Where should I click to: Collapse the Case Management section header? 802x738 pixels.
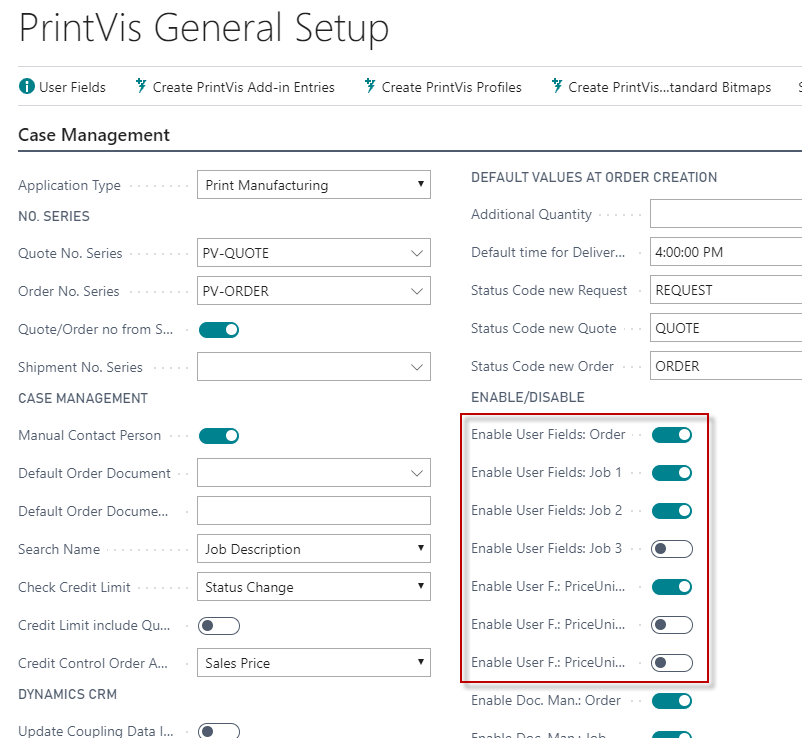click(94, 135)
